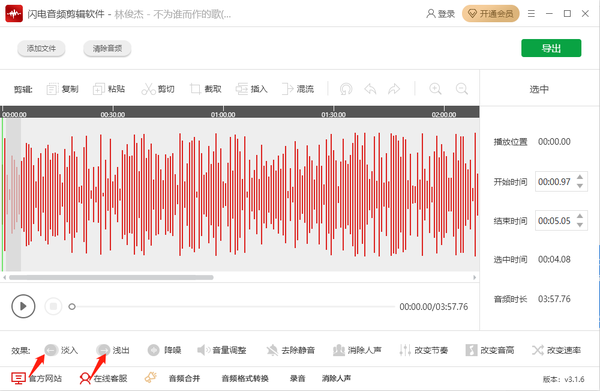
Task: Click the playback progress slider handle
Action: tap(72, 306)
